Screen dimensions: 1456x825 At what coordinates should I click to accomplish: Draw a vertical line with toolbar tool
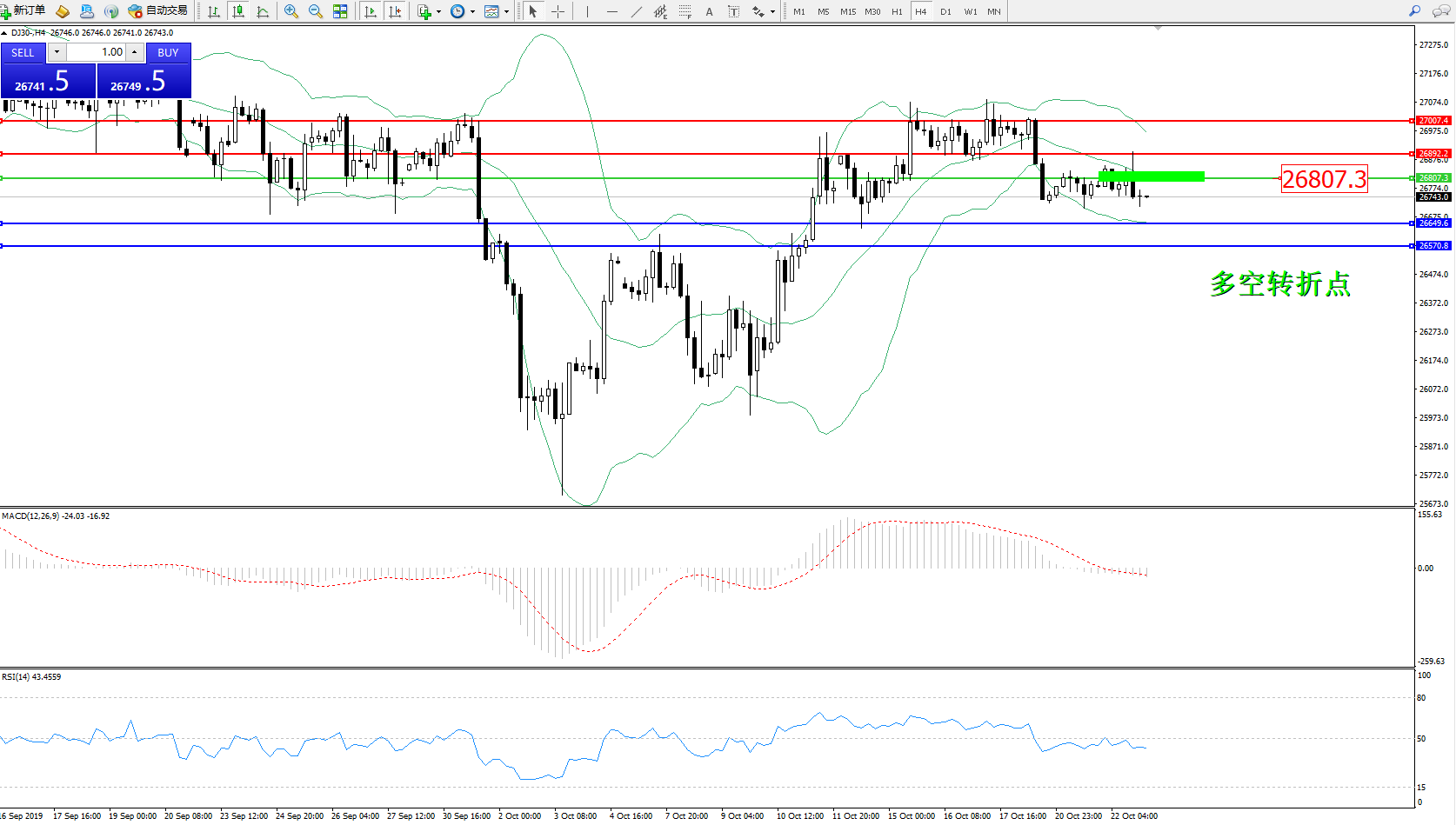click(x=587, y=11)
